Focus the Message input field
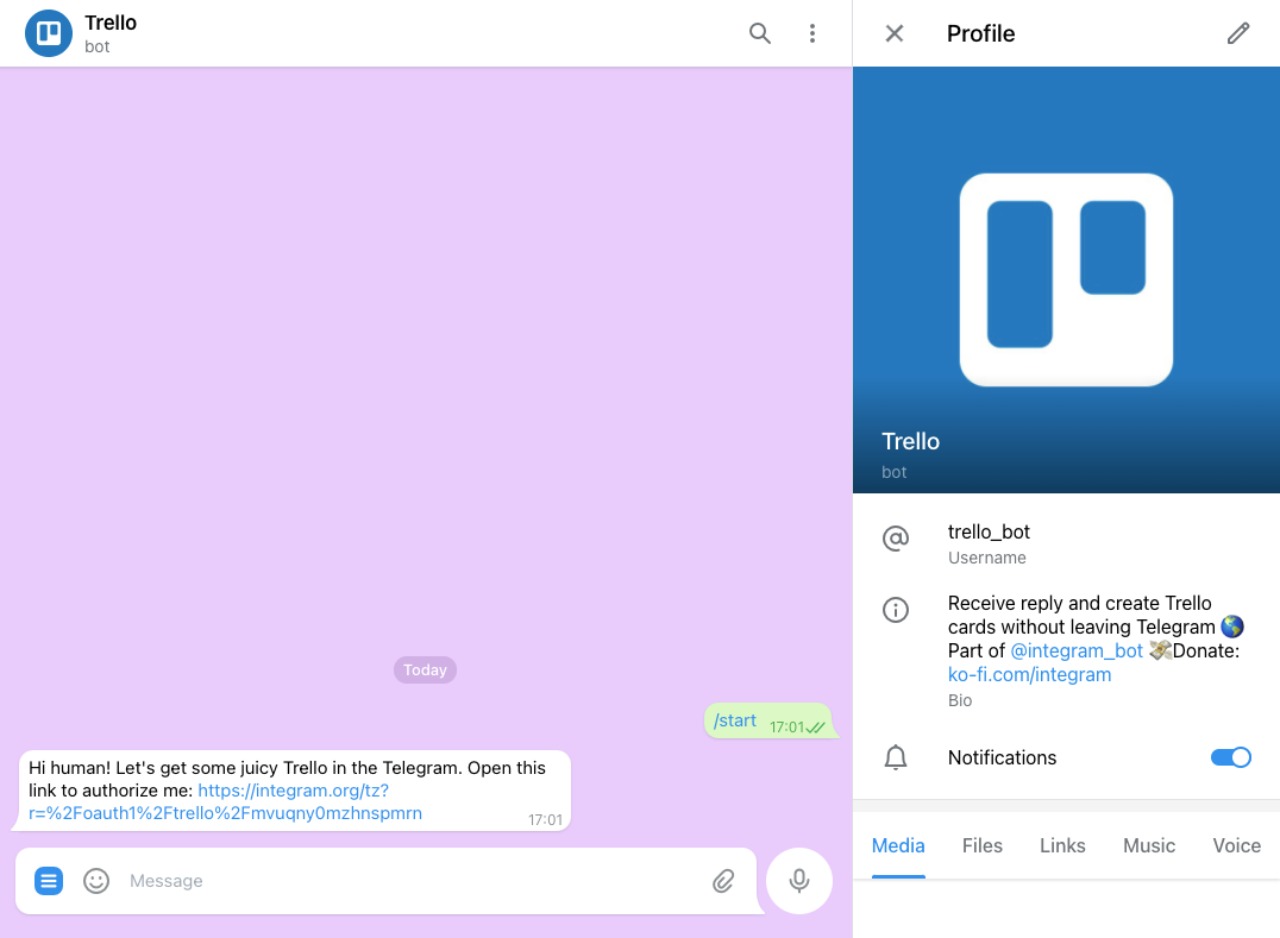Viewport: 1280px width, 938px height. pyautogui.click(x=410, y=881)
